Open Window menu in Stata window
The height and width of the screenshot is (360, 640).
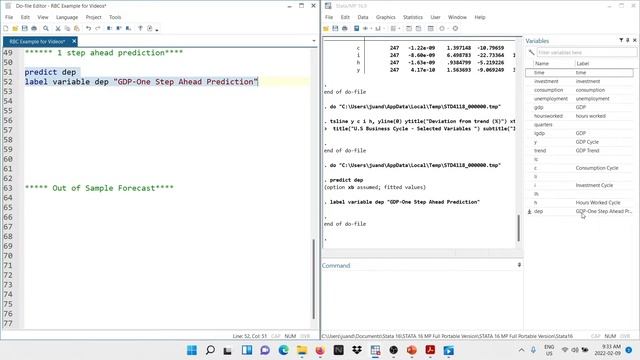(x=457, y=17)
